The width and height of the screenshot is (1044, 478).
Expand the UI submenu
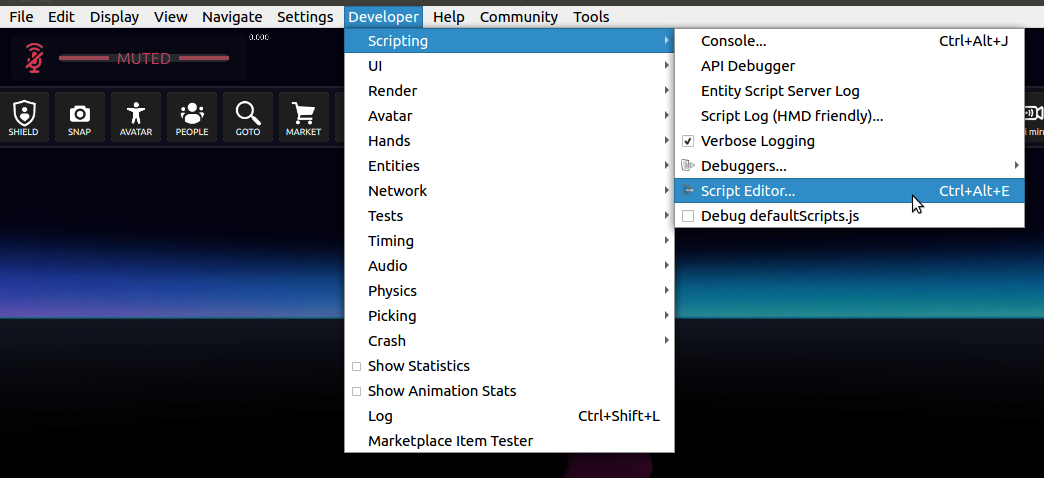pyautogui.click(x=509, y=66)
